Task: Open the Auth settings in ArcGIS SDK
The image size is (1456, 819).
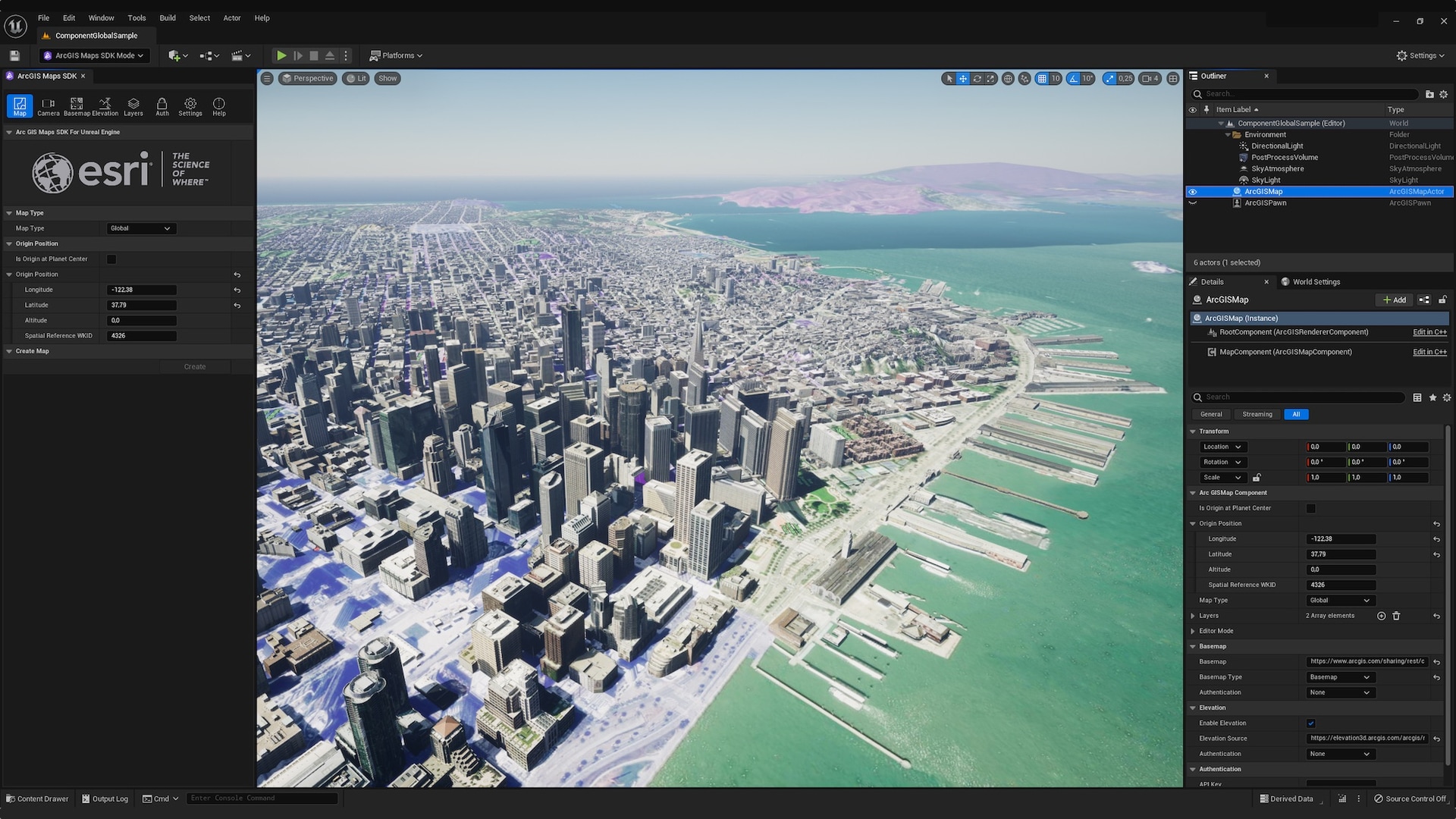Action: point(162,106)
